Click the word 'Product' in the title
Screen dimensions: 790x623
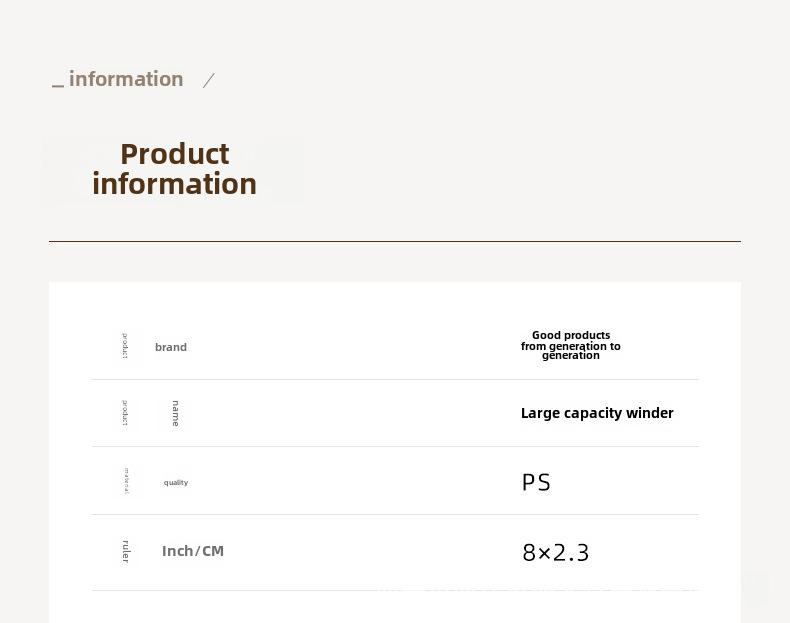pos(175,154)
